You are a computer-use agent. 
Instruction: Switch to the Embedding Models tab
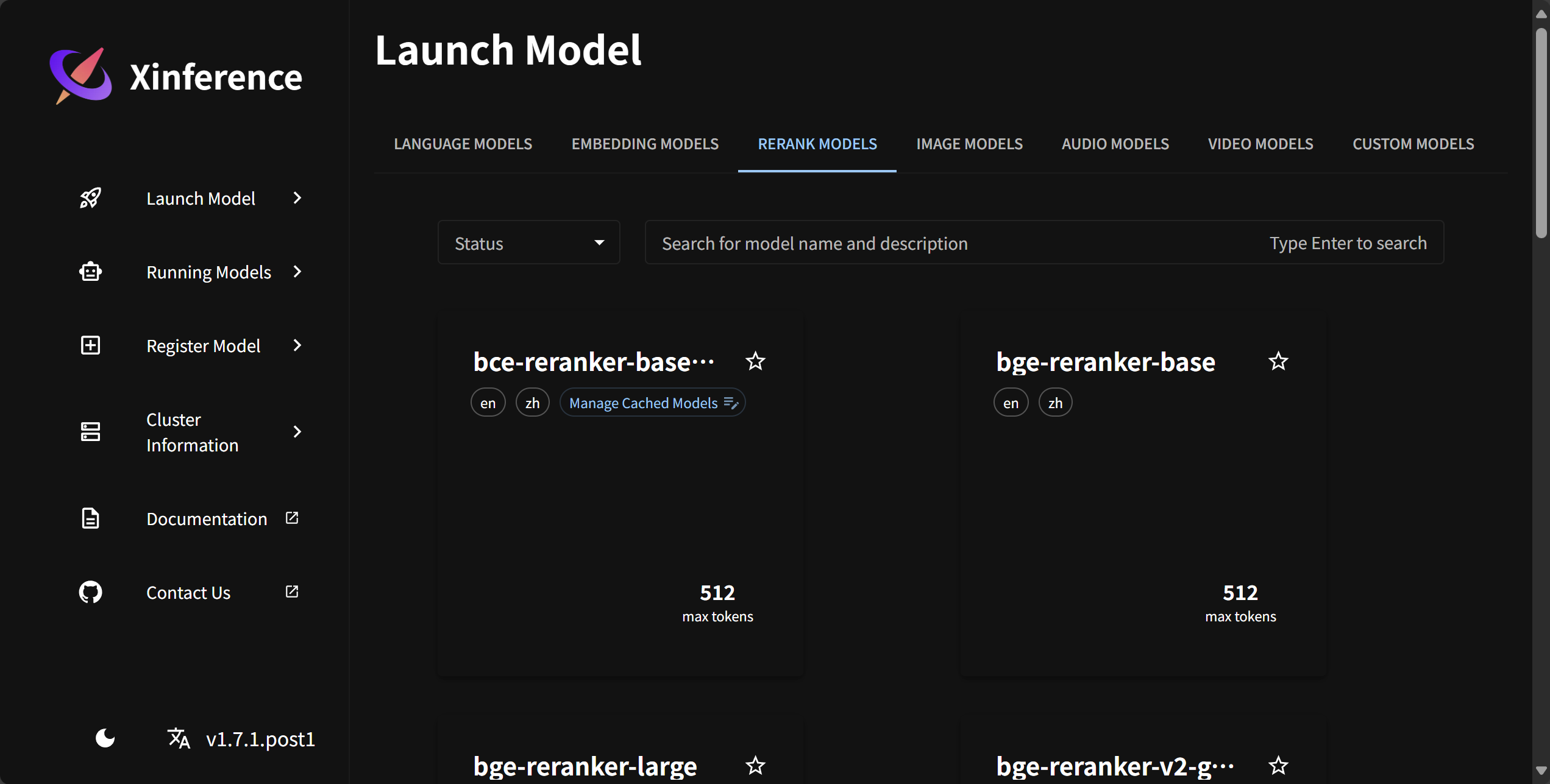pyautogui.click(x=645, y=144)
